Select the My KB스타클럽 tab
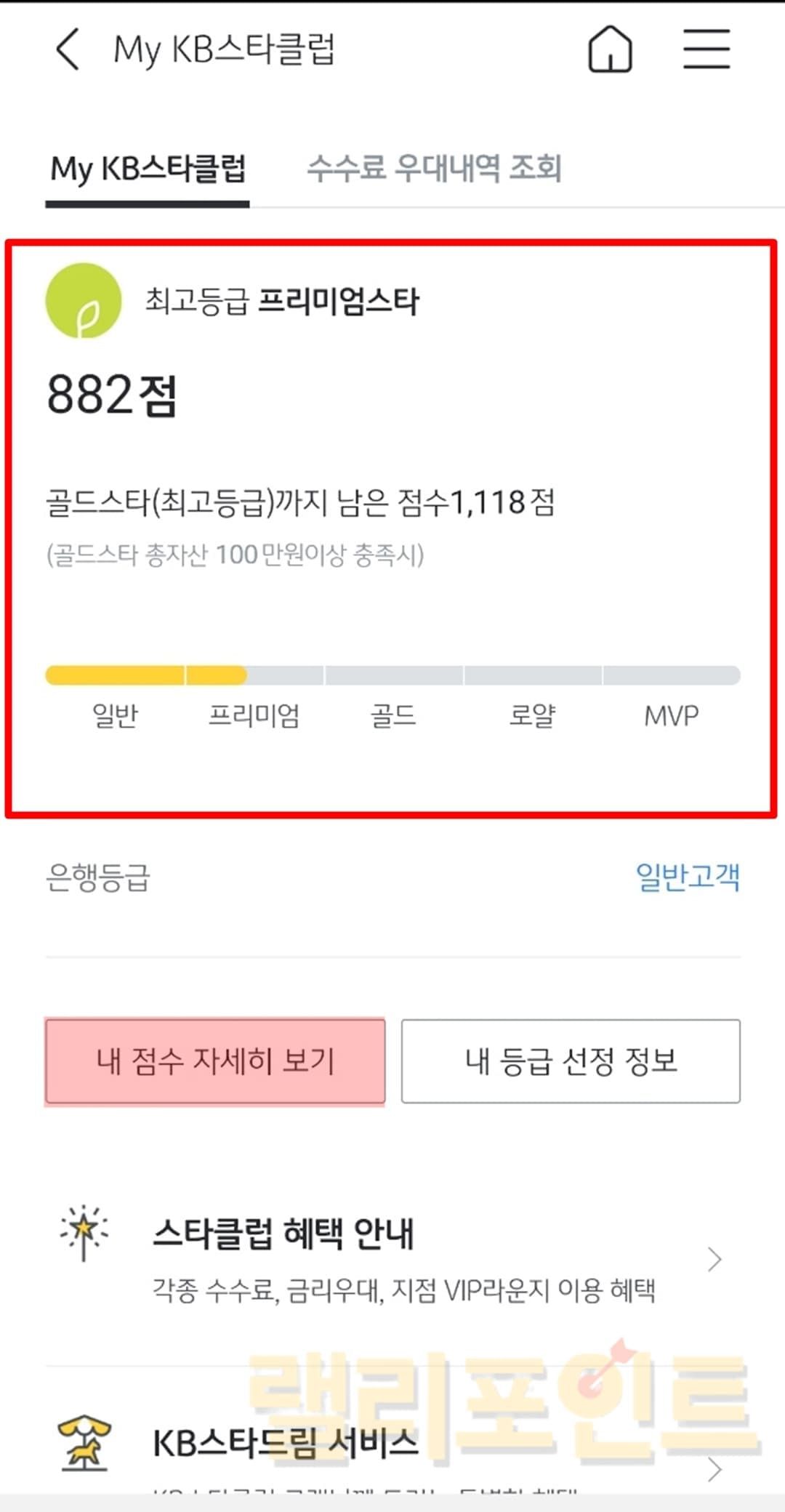785x1512 pixels. [x=148, y=169]
